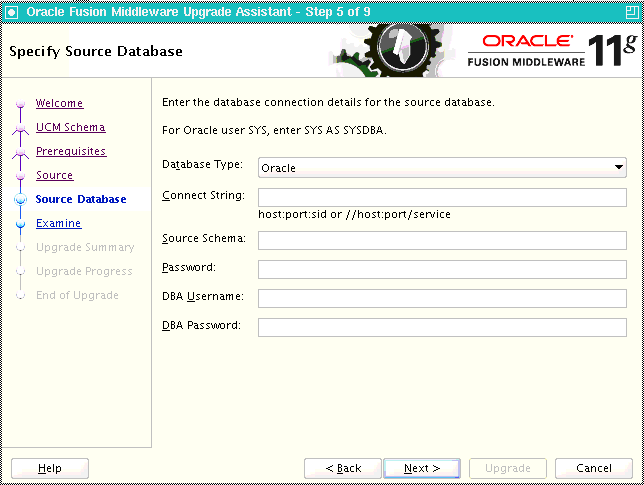Focus the Connect String input field
The image size is (644, 485).
click(442, 198)
